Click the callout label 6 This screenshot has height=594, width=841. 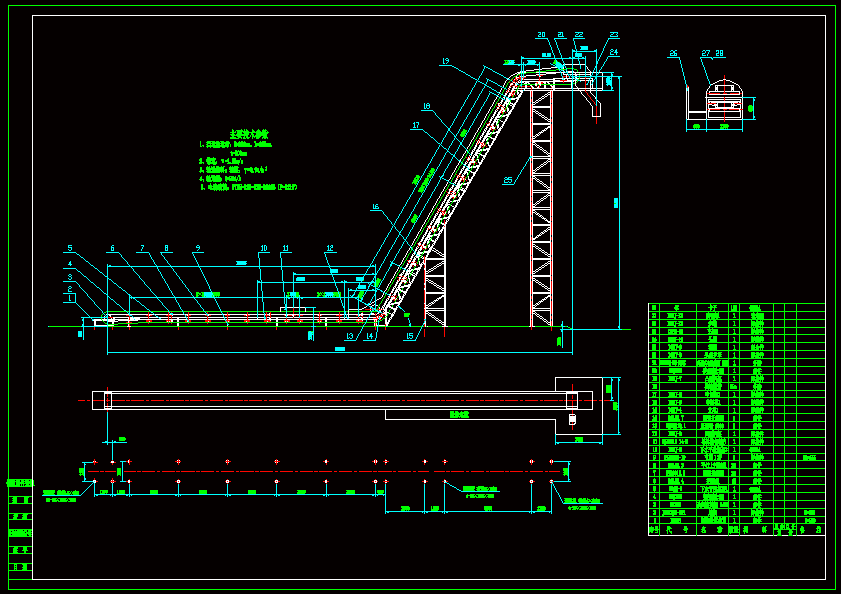113,248
